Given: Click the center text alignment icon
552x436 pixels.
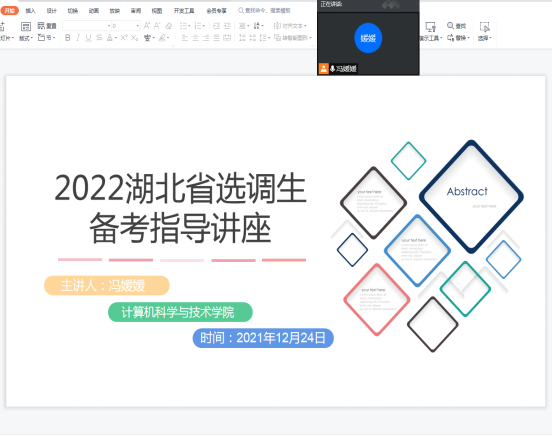Looking at the screenshot, I should tap(195, 38).
